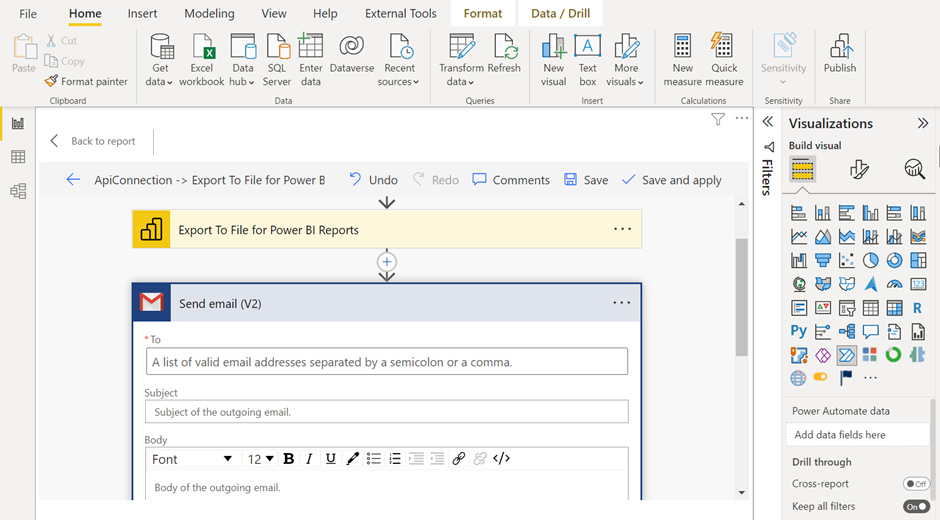Click the To email address field
This screenshot has width=940, height=520.
pos(387,362)
